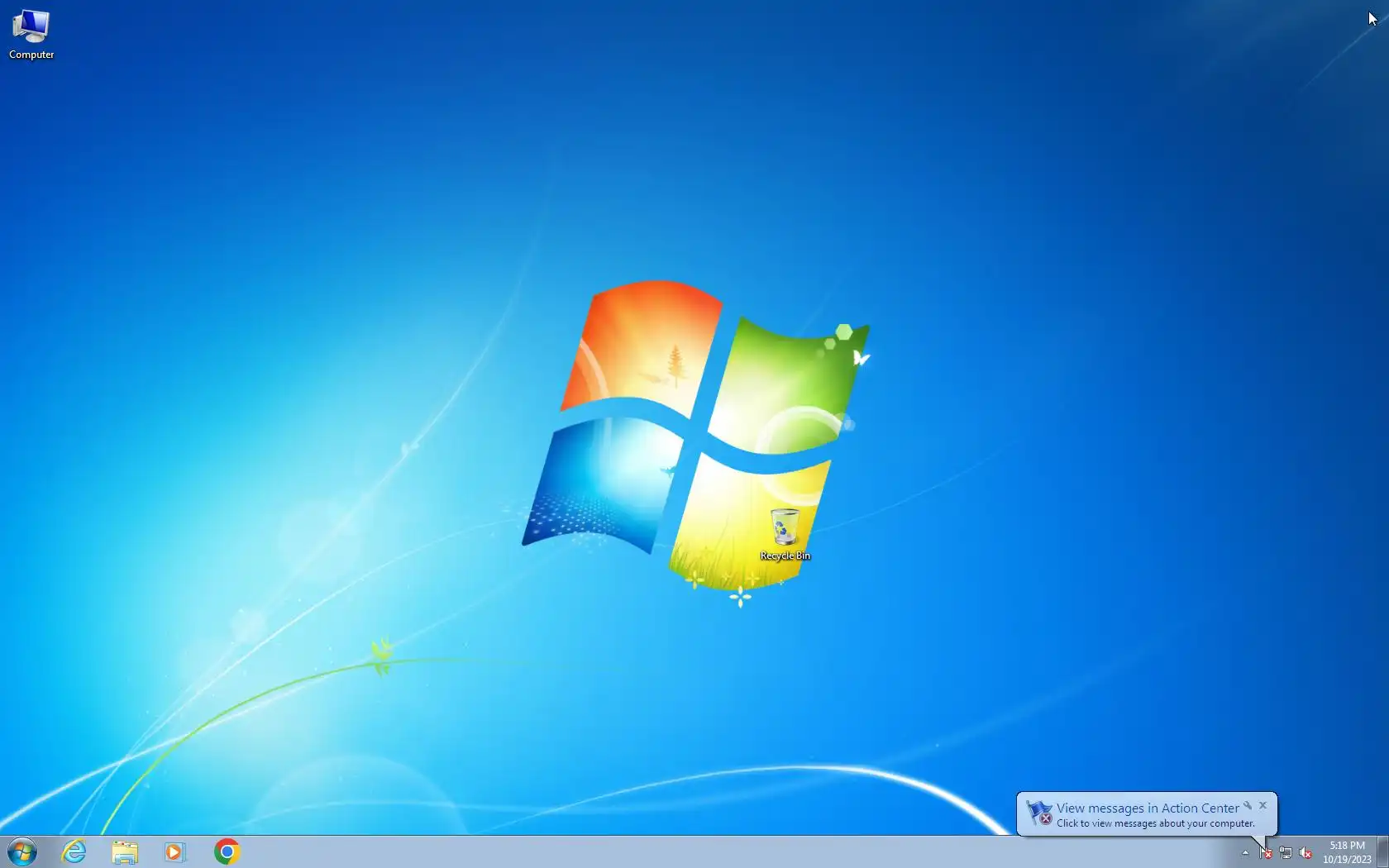Close the Action Center notification balloon
Screen dimensions: 1389x868
coord(1263,805)
